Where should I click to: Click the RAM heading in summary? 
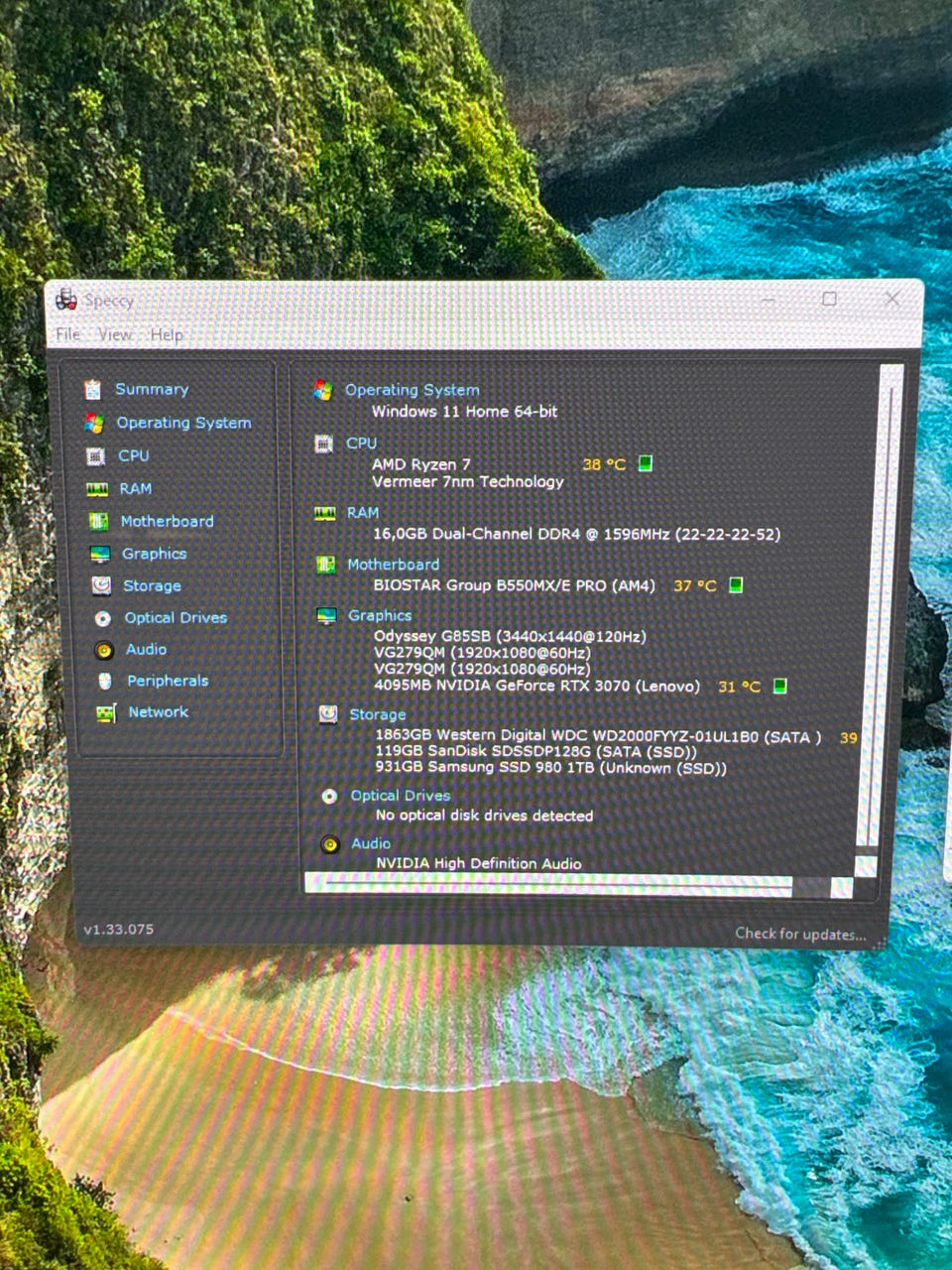pos(363,512)
